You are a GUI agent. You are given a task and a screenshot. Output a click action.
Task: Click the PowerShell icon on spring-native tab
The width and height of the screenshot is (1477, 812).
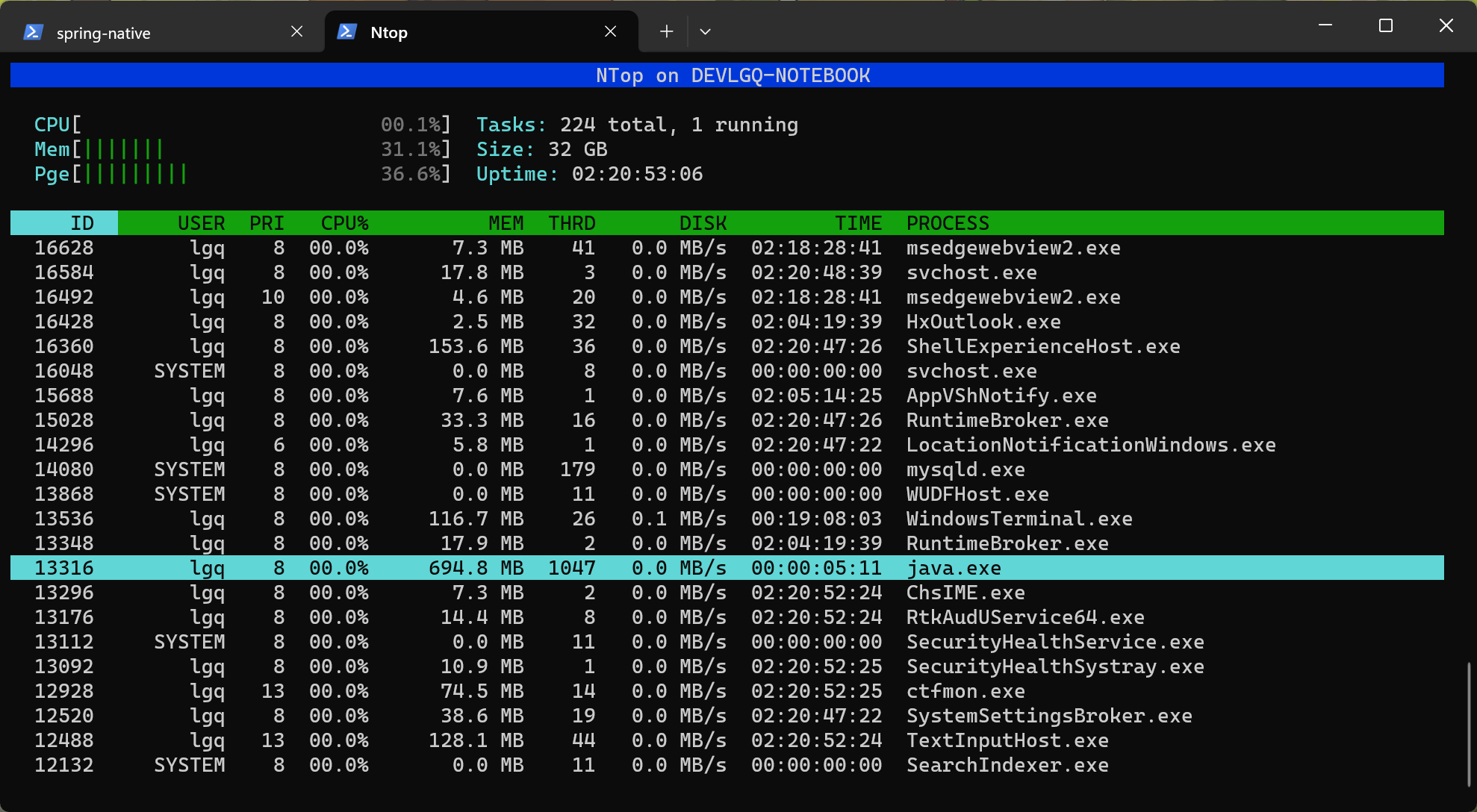33,32
